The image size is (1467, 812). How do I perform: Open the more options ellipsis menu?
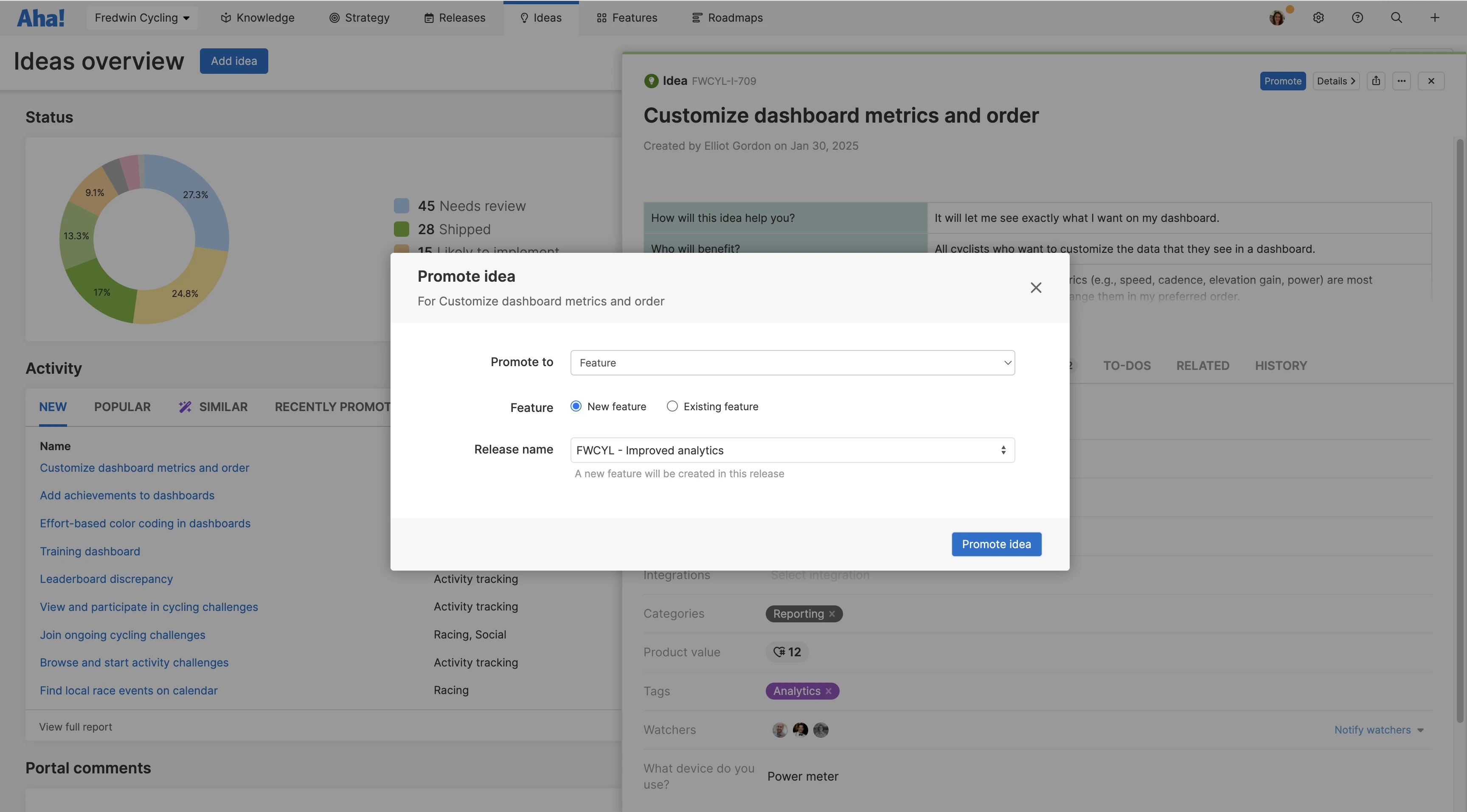(1402, 81)
